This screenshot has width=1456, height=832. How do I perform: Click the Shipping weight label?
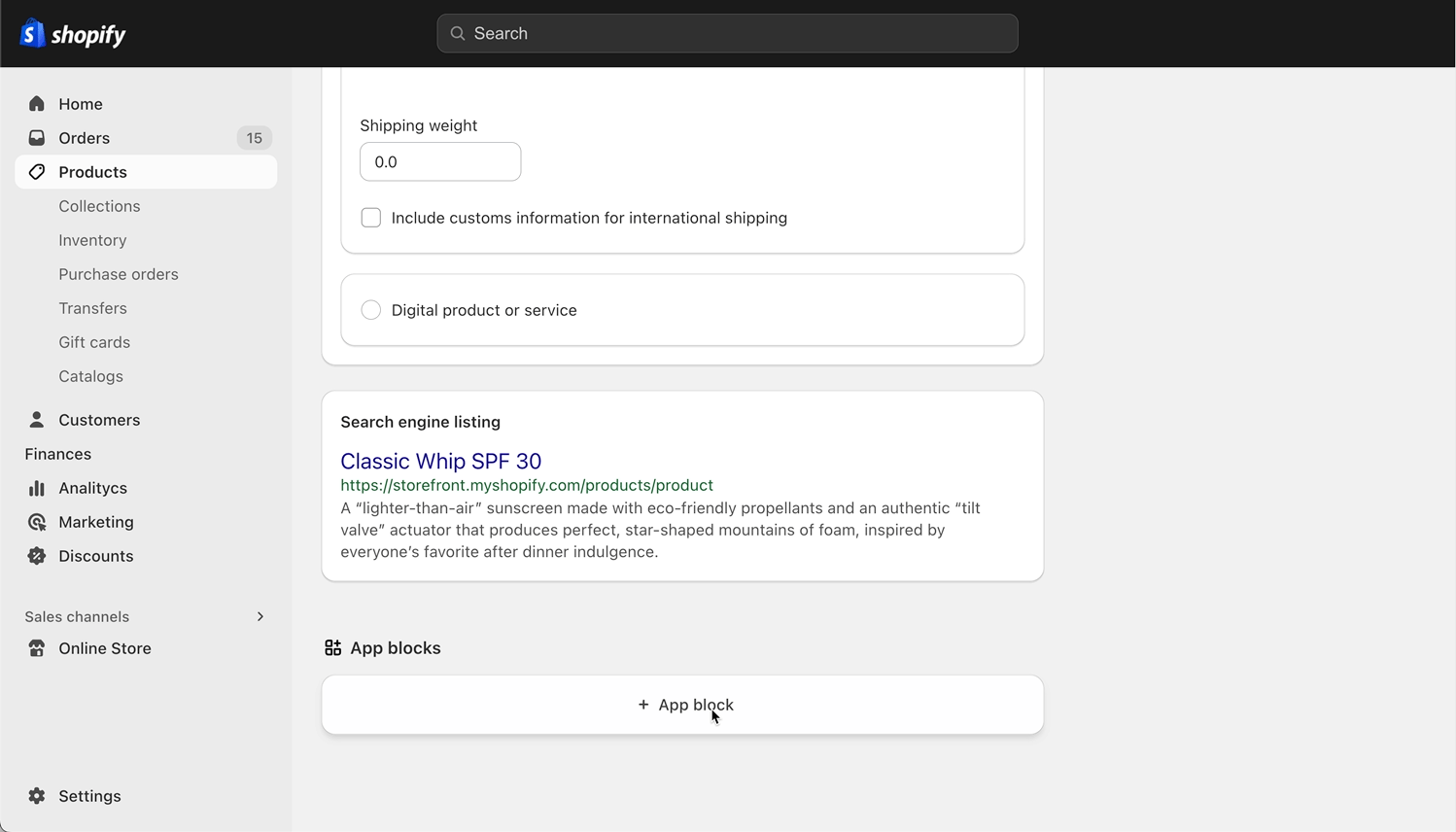[x=418, y=125]
